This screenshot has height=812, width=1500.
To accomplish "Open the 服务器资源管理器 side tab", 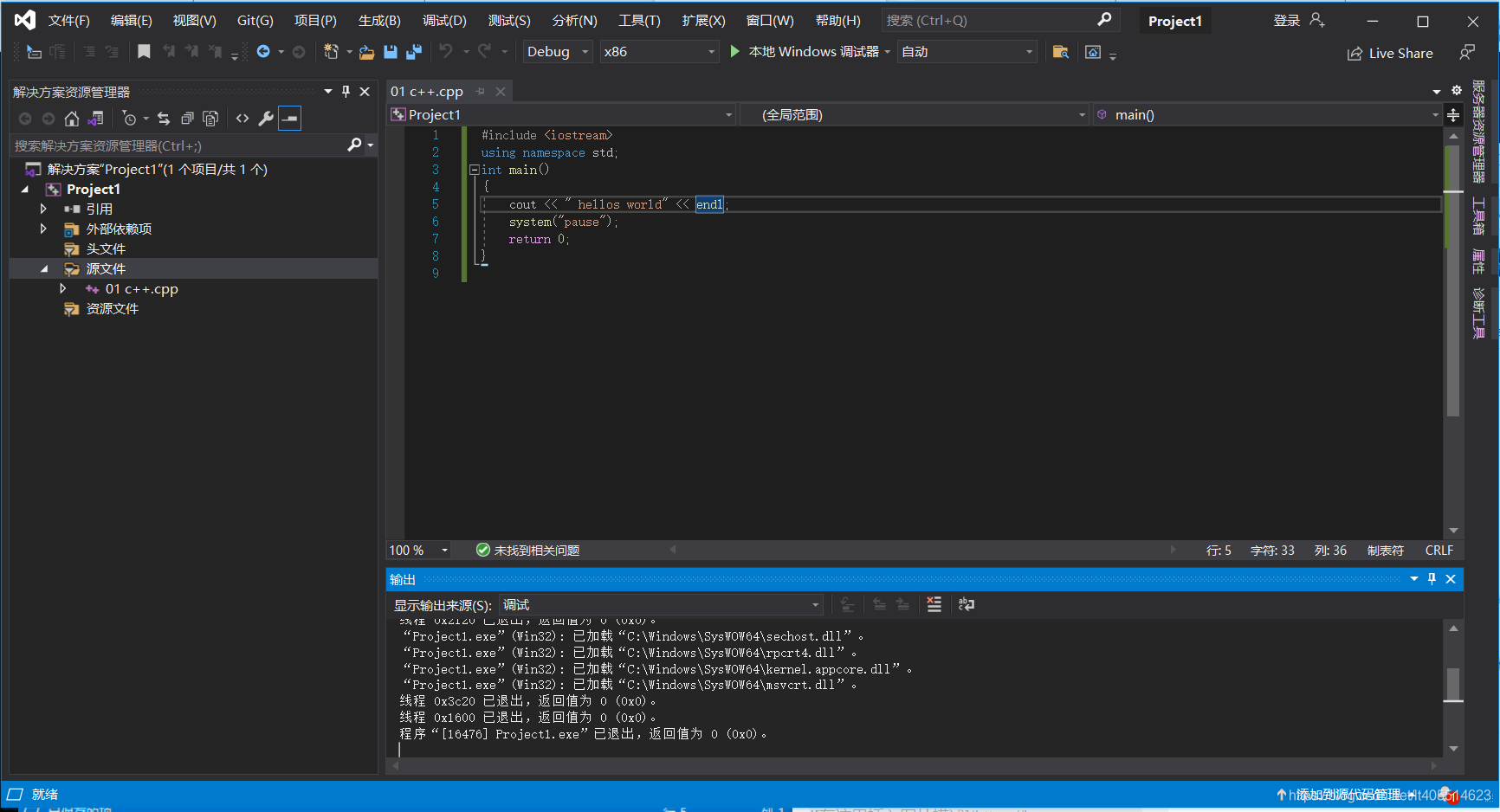I will point(1478,132).
